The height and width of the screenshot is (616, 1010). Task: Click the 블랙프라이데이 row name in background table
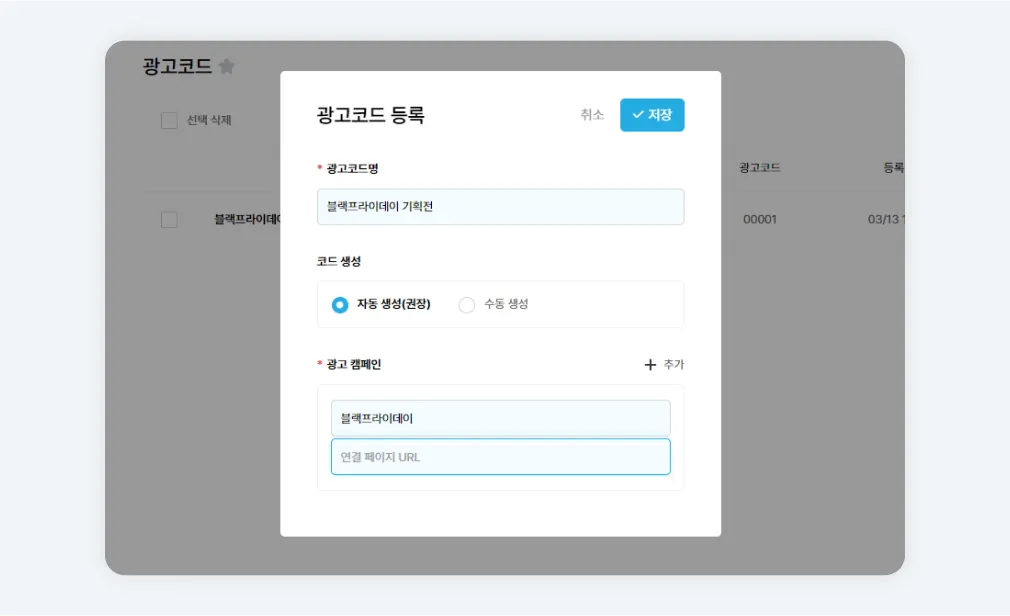[247, 220]
